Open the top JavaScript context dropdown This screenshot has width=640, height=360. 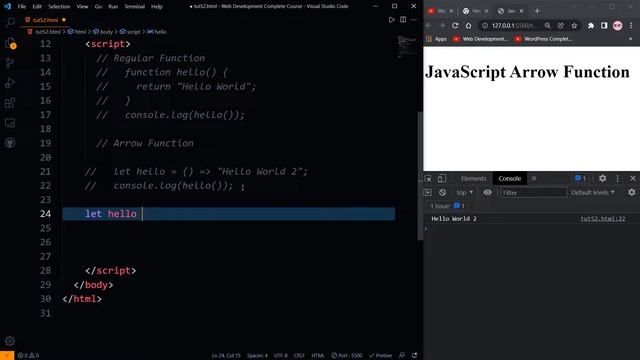point(464,192)
